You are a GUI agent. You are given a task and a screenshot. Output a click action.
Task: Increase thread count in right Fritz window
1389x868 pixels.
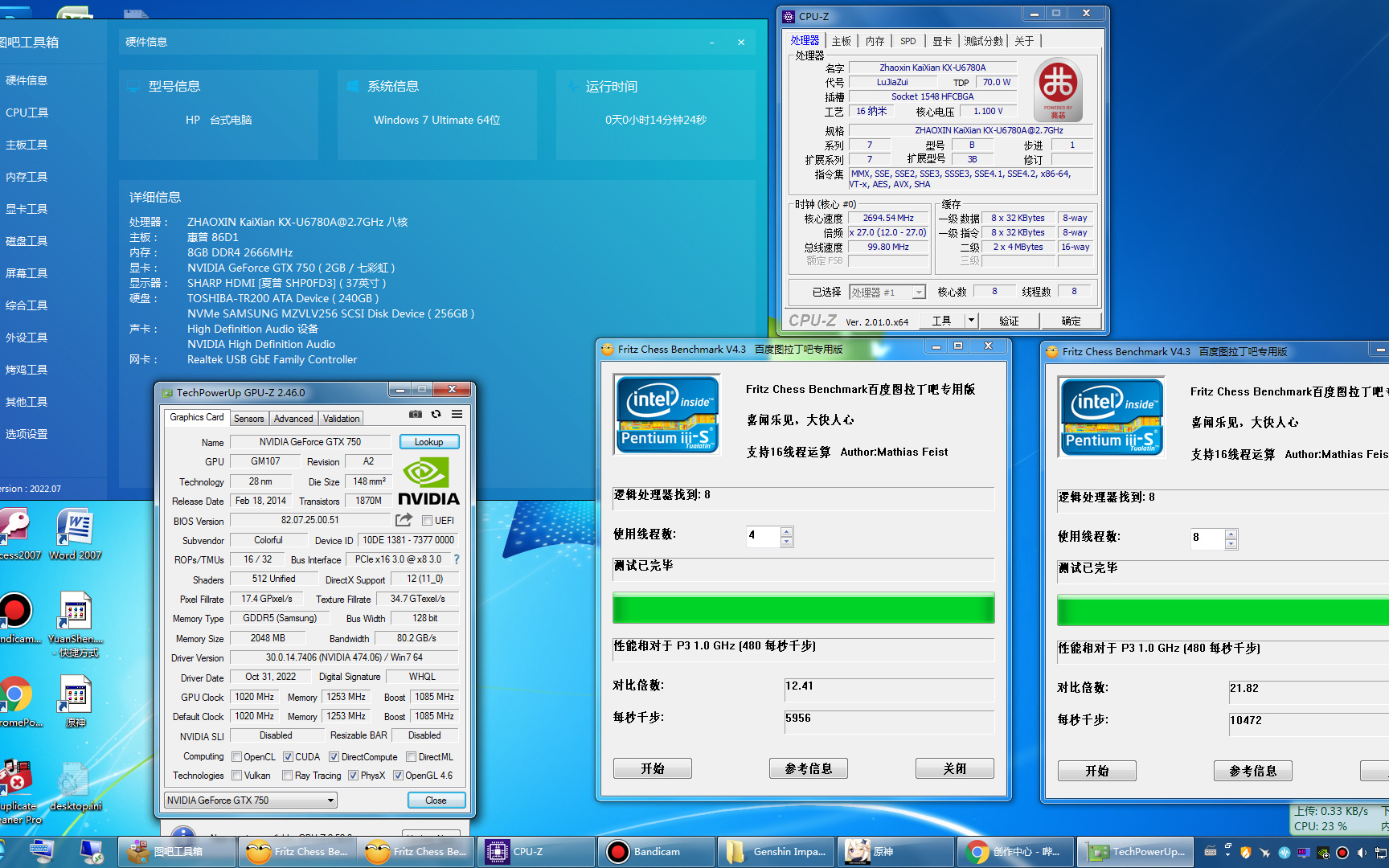coord(1231,534)
